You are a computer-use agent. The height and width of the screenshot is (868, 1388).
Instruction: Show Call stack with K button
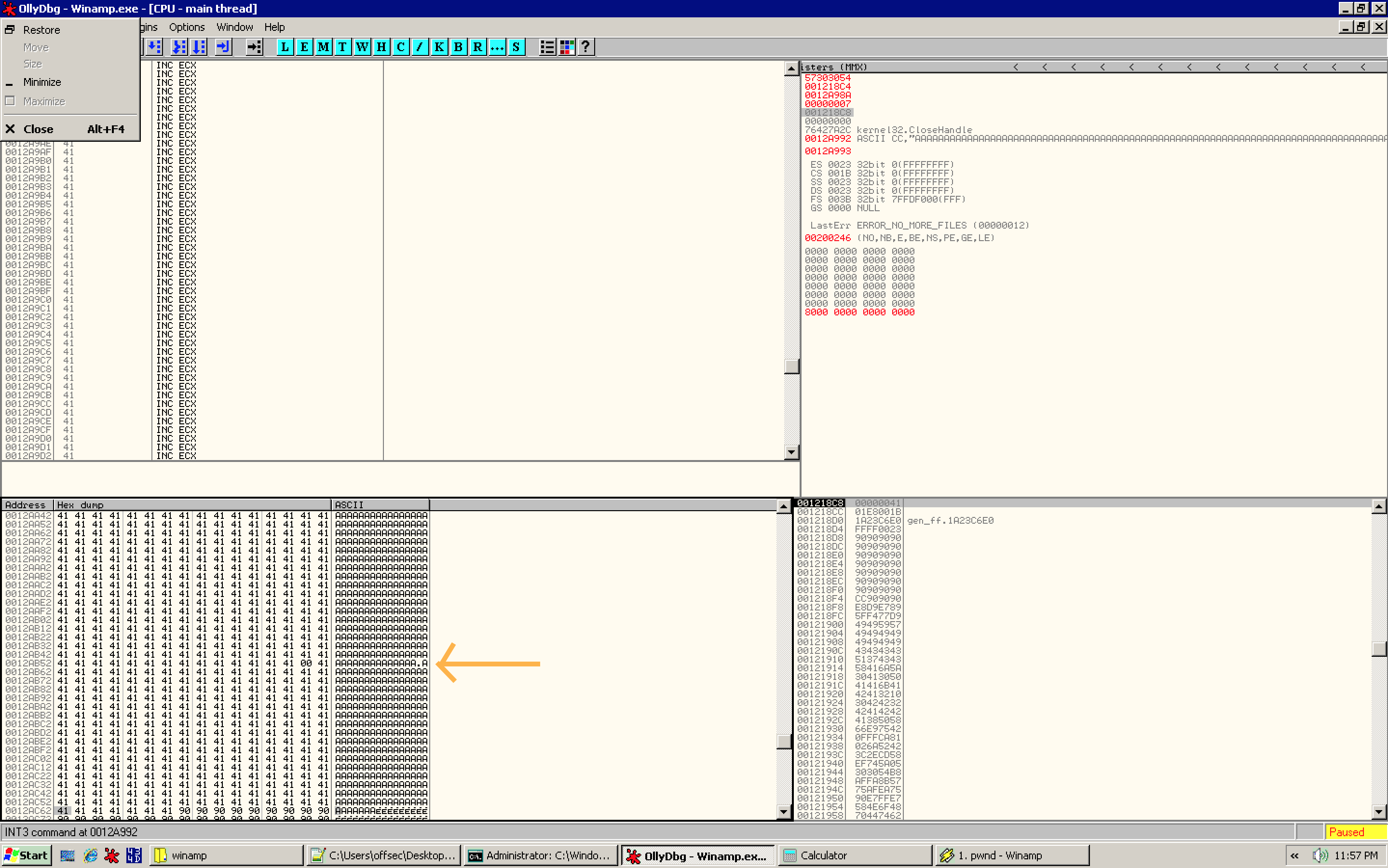(x=439, y=47)
